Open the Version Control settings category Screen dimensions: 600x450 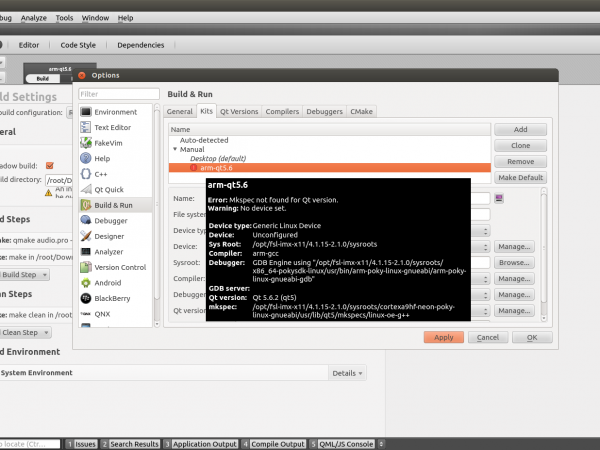(x=118, y=267)
